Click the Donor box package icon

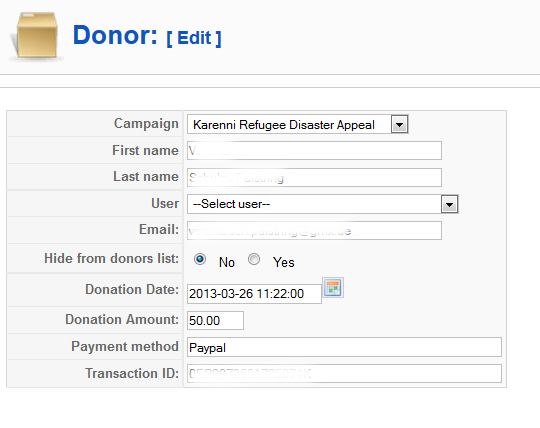36,36
